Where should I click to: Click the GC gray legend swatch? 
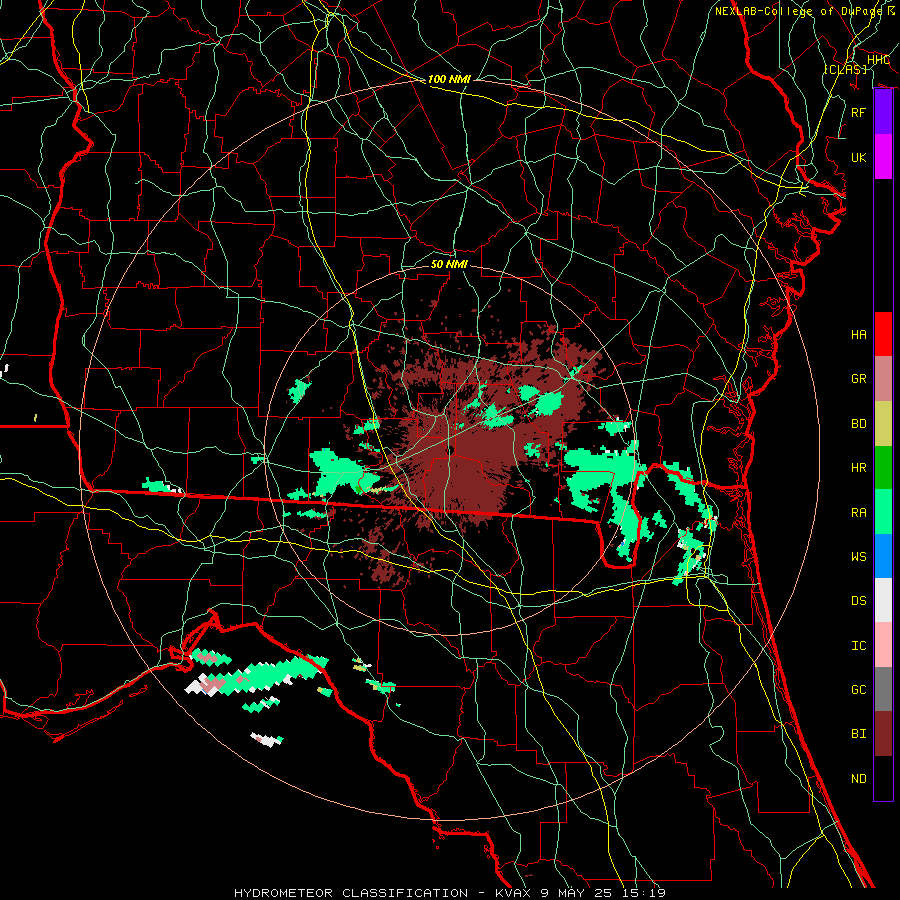[x=883, y=689]
